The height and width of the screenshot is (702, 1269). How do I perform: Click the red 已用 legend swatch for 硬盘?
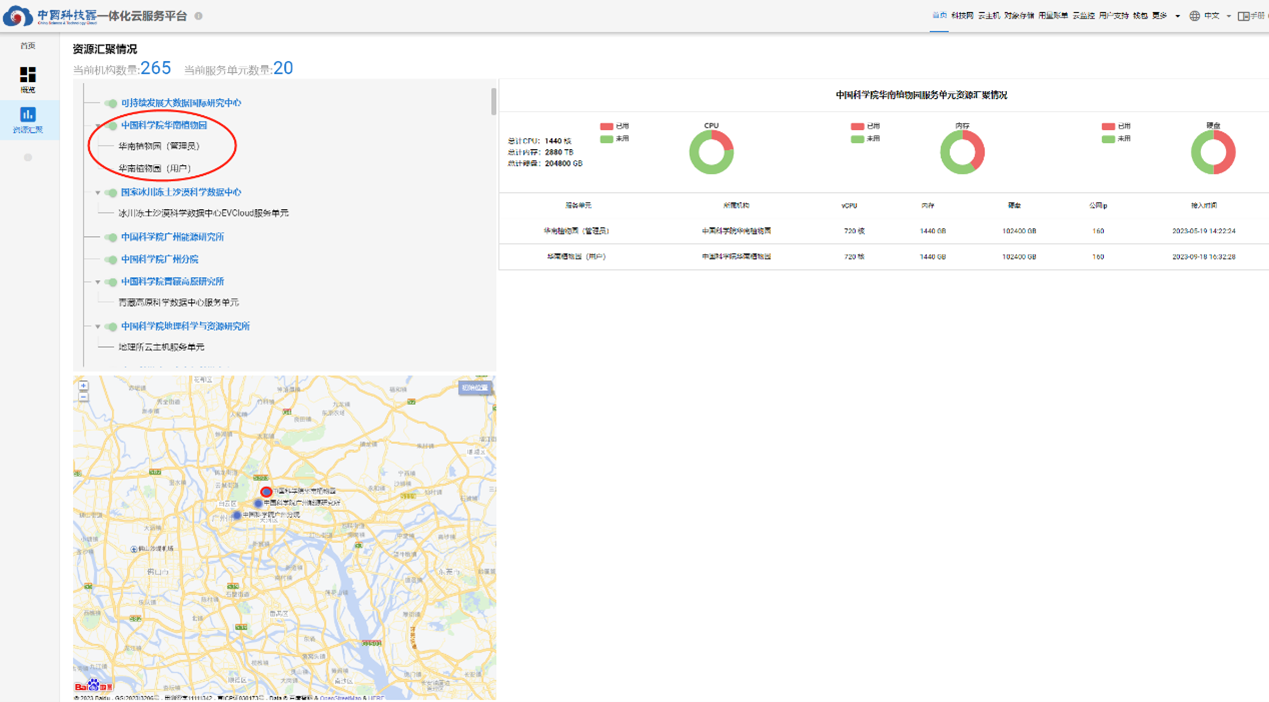(x=1108, y=126)
